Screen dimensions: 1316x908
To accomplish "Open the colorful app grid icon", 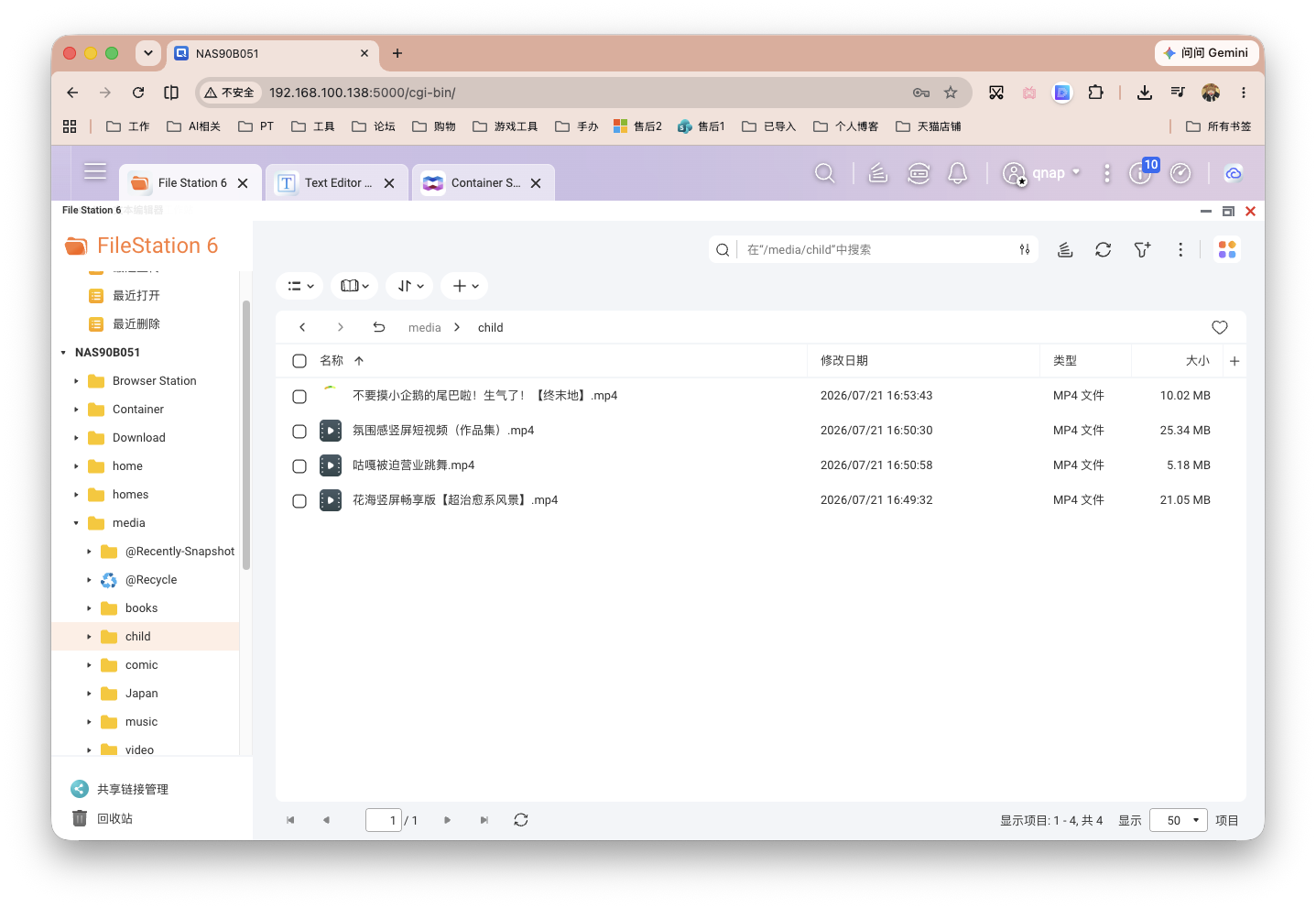I will tap(1227, 249).
